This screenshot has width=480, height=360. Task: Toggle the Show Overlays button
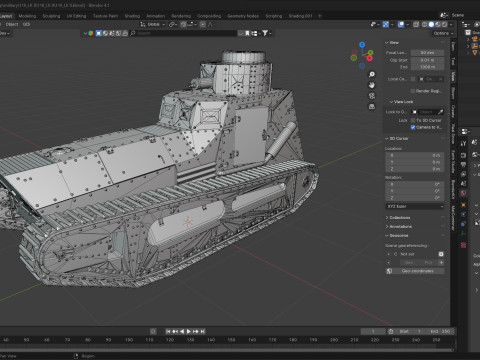point(401,24)
